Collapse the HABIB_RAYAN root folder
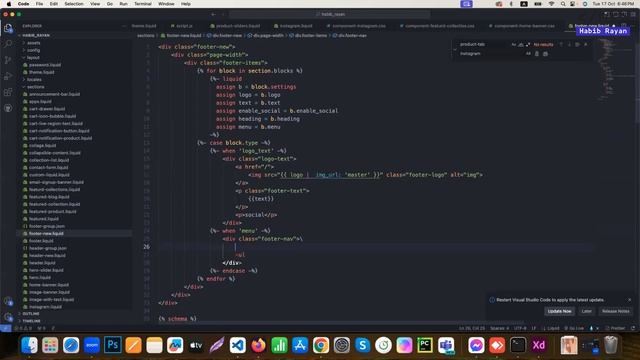The image size is (640, 360). click(36, 36)
